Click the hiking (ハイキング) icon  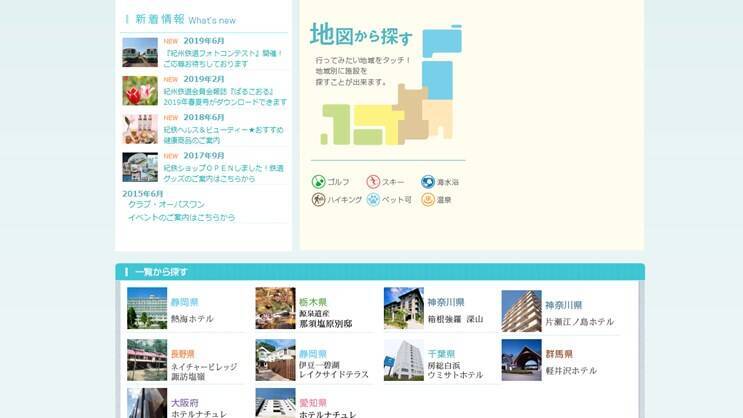click(x=318, y=200)
